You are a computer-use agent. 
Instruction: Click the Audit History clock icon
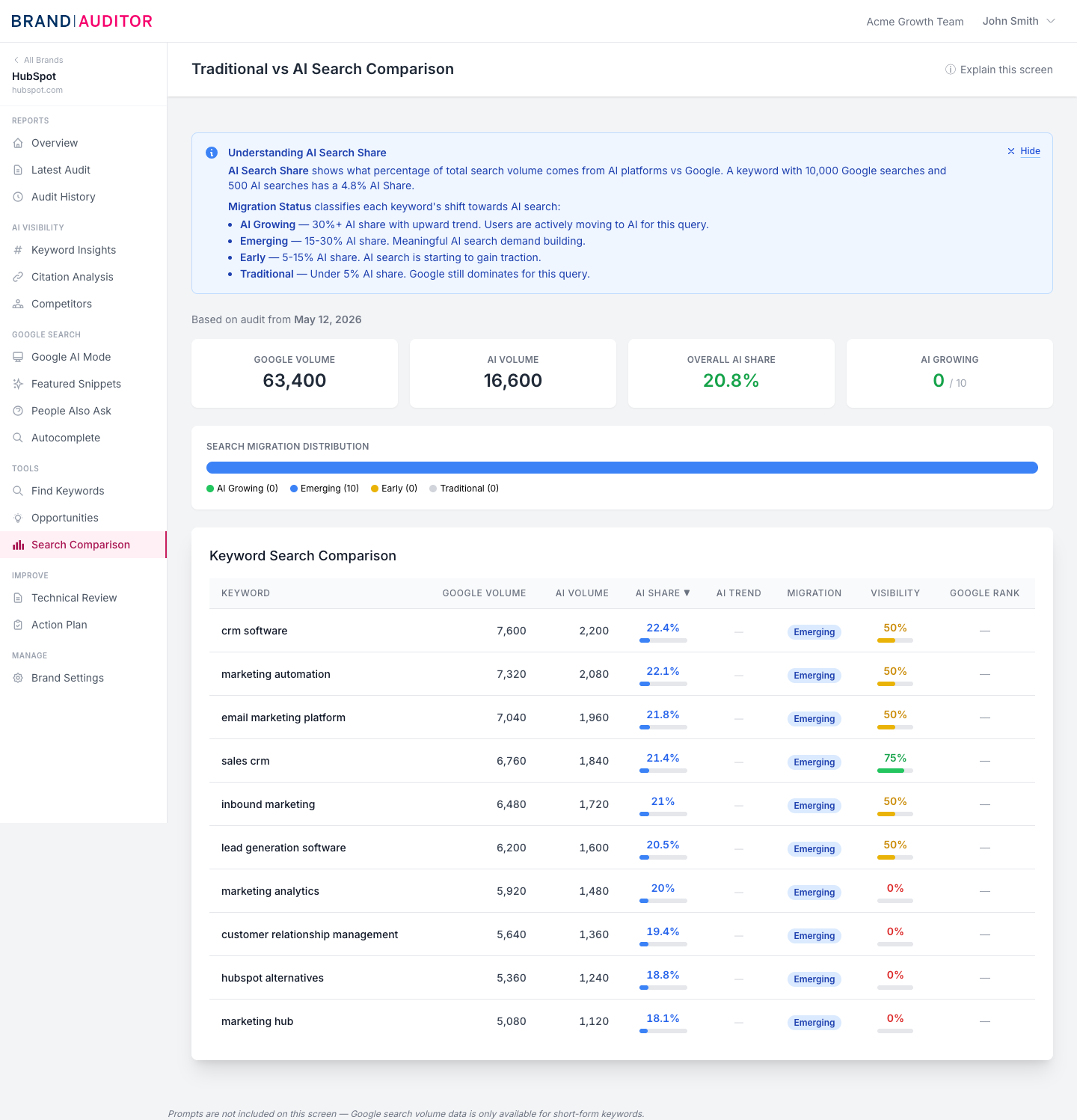(x=18, y=197)
